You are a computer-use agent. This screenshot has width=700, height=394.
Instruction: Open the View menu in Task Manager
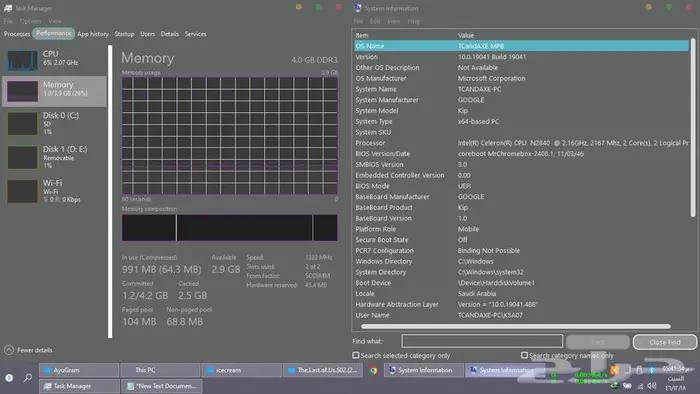pos(55,21)
